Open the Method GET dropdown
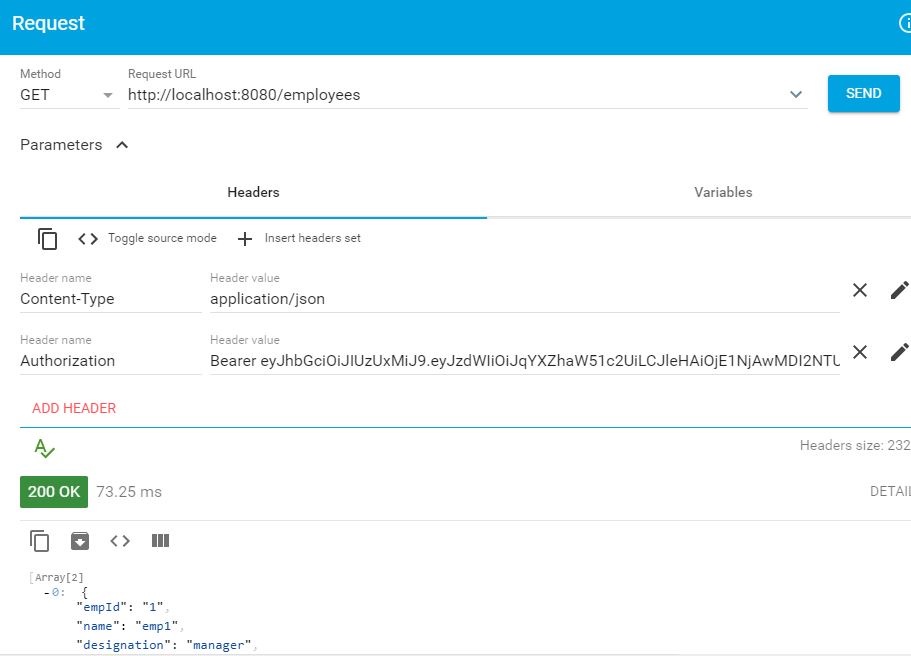Image resolution: width=911 pixels, height=656 pixels. (69, 95)
